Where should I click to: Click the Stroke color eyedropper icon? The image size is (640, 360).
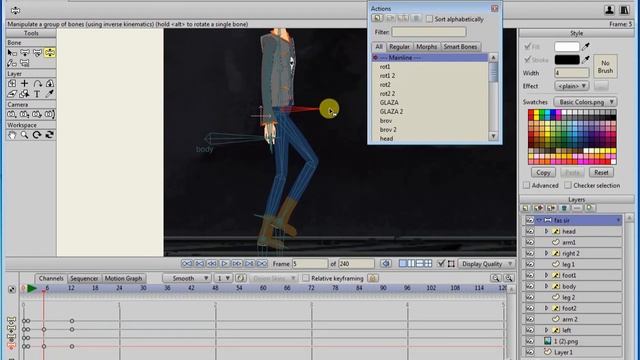tap(586, 60)
